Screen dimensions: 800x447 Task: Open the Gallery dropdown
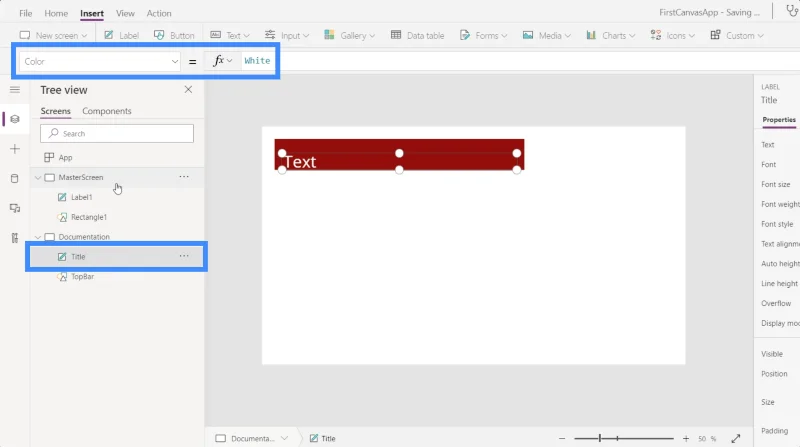coord(349,35)
